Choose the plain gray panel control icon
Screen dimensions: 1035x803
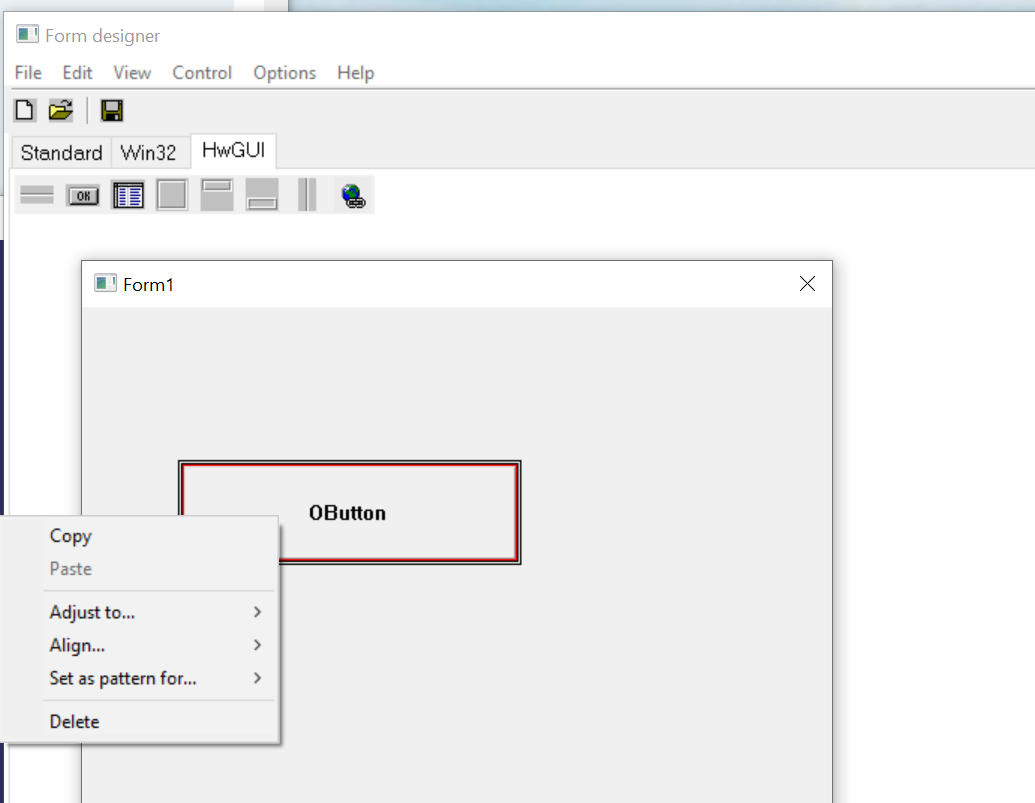coord(172,195)
